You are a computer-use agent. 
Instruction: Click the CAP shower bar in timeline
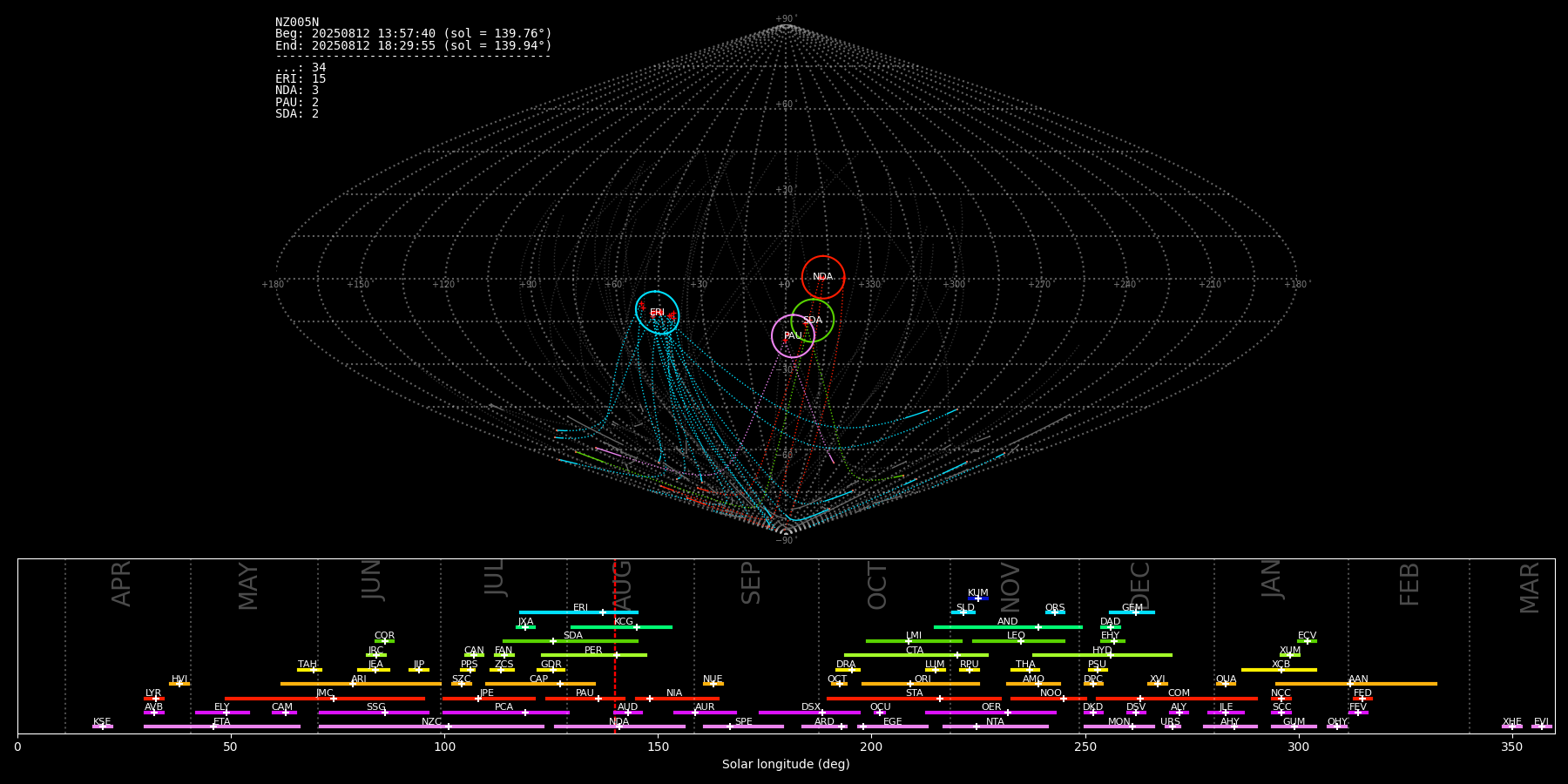[541, 684]
